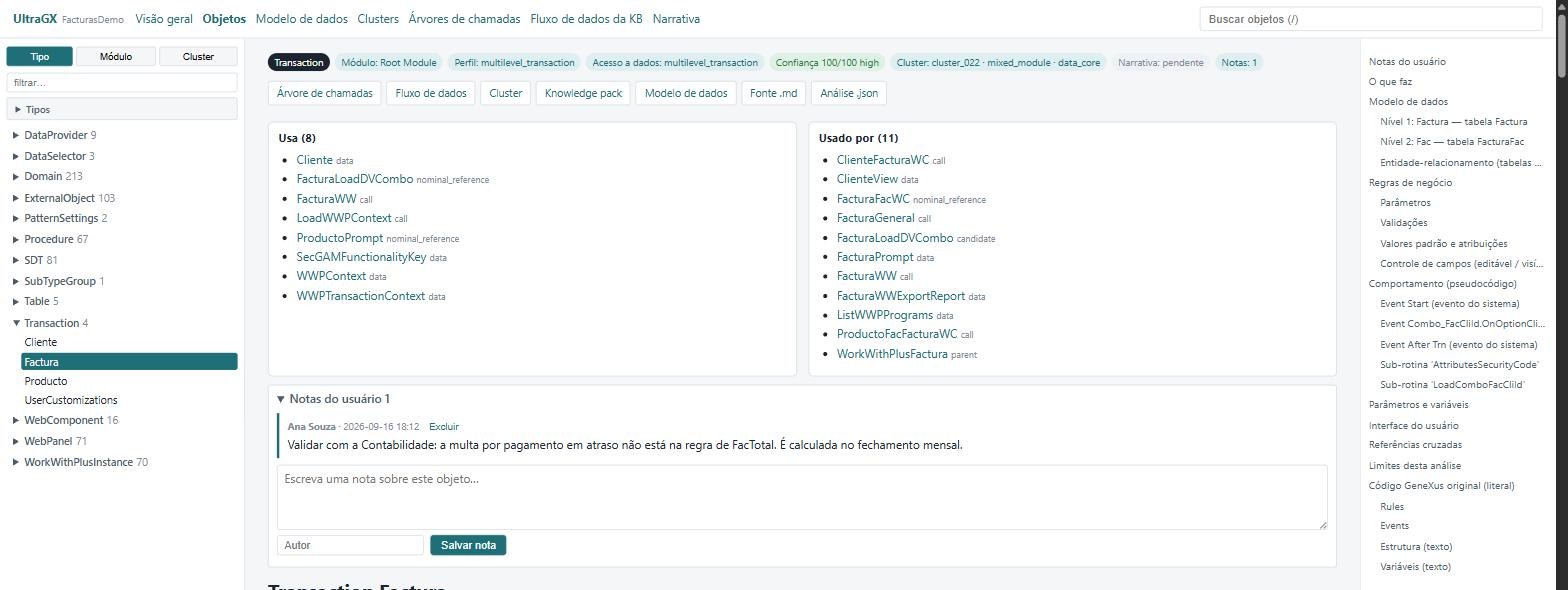Open the Narrativa menu item
This screenshot has height=590, width=1568.
(676, 19)
